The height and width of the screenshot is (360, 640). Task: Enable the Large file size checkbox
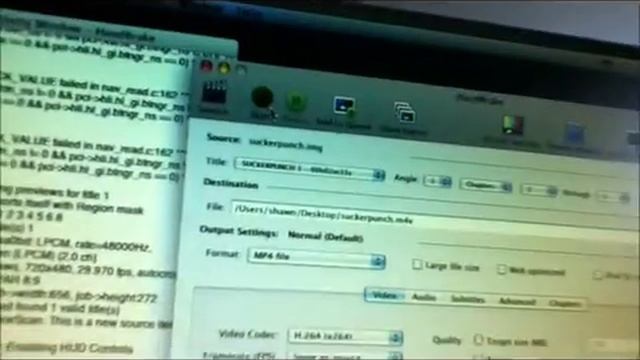[x=417, y=264]
